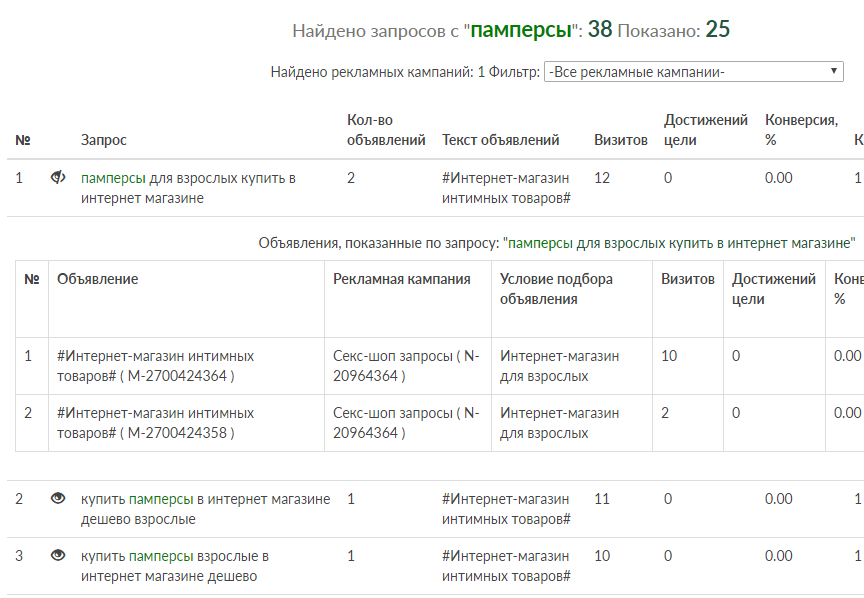
Task: Sort top table by 'Достижений цели' header
Action: click(705, 130)
